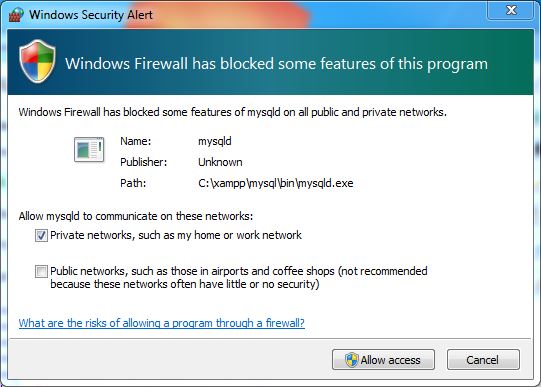Allow access for mysqld

383,360
